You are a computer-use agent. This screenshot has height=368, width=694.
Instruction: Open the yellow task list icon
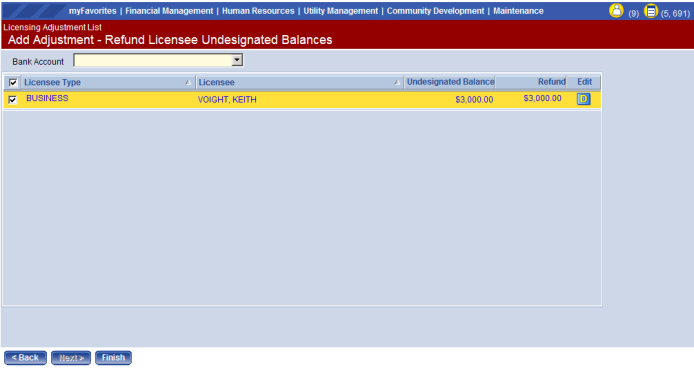[x=651, y=11]
